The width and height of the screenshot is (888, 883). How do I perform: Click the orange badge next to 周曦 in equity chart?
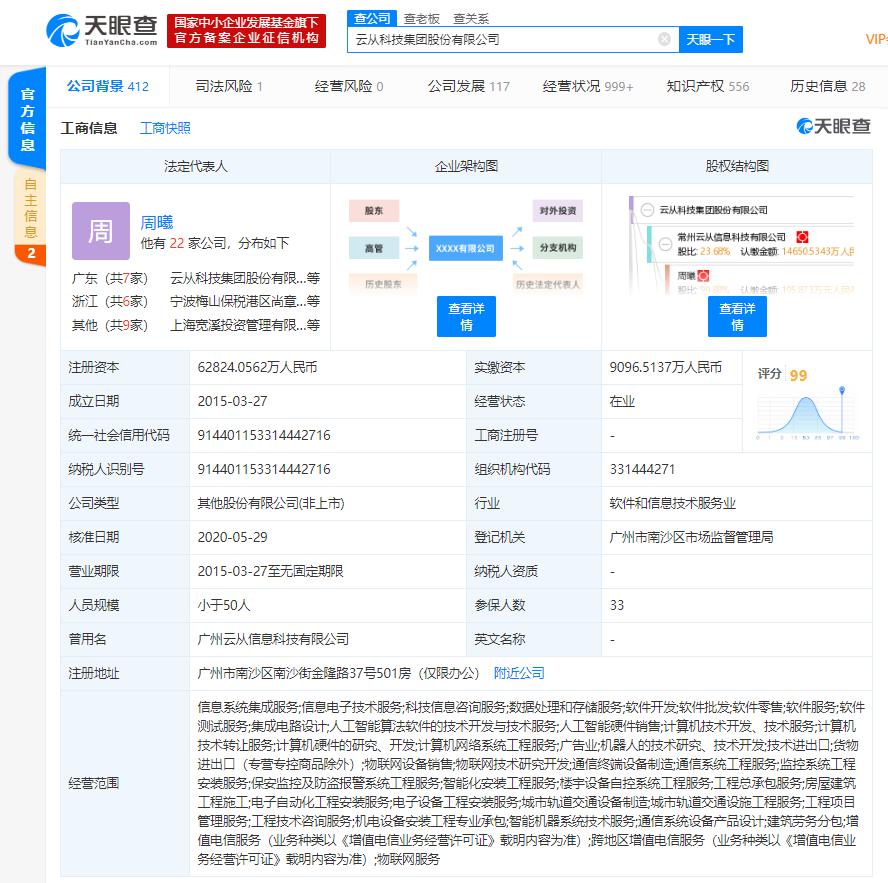click(x=704, y=275)
